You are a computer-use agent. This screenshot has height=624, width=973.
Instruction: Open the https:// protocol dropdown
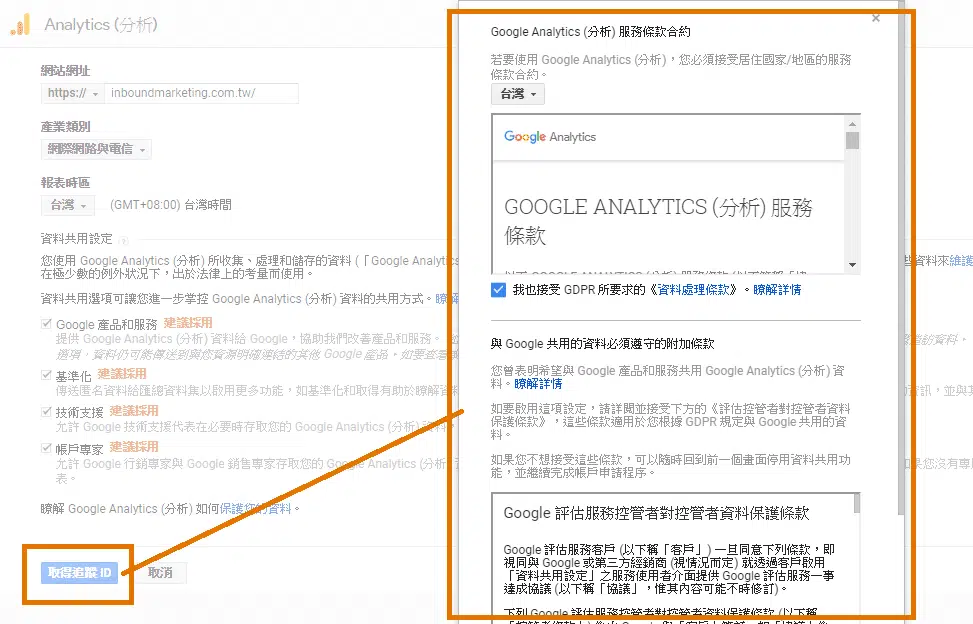click(73, 93)
